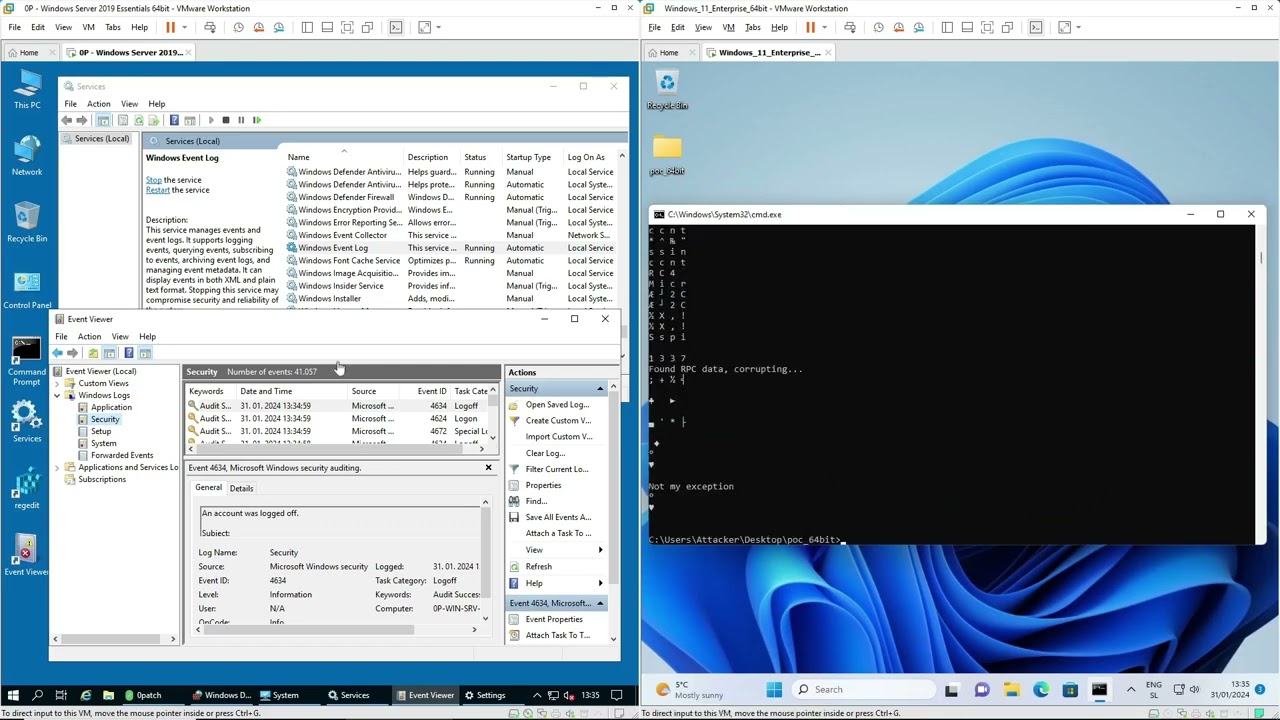
Task: Select event row with ID 4672
Action: coord(338,431)
